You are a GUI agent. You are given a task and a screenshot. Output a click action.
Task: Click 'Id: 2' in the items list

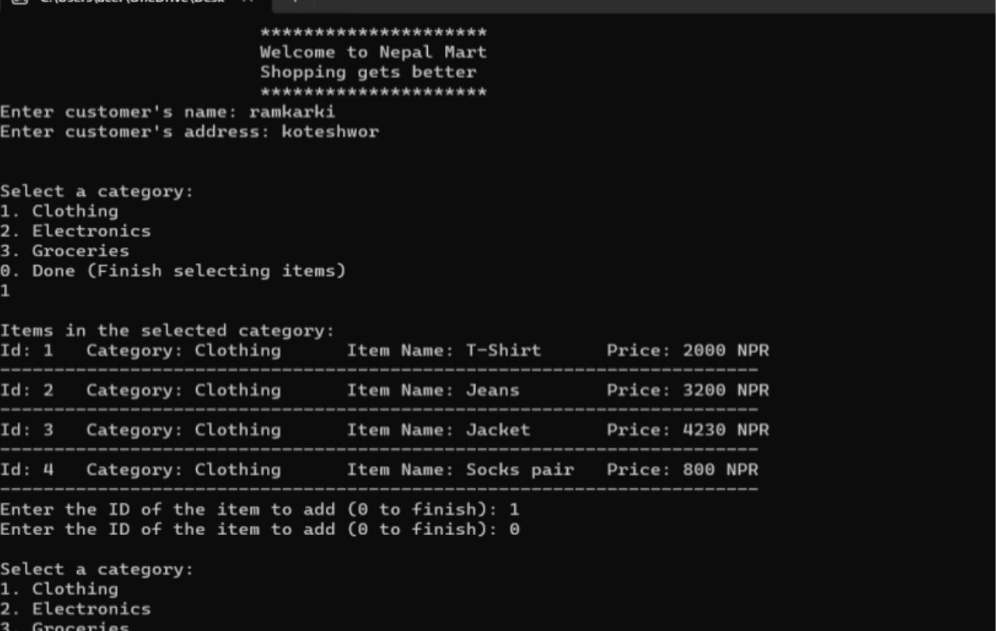(x=27, y=390)
